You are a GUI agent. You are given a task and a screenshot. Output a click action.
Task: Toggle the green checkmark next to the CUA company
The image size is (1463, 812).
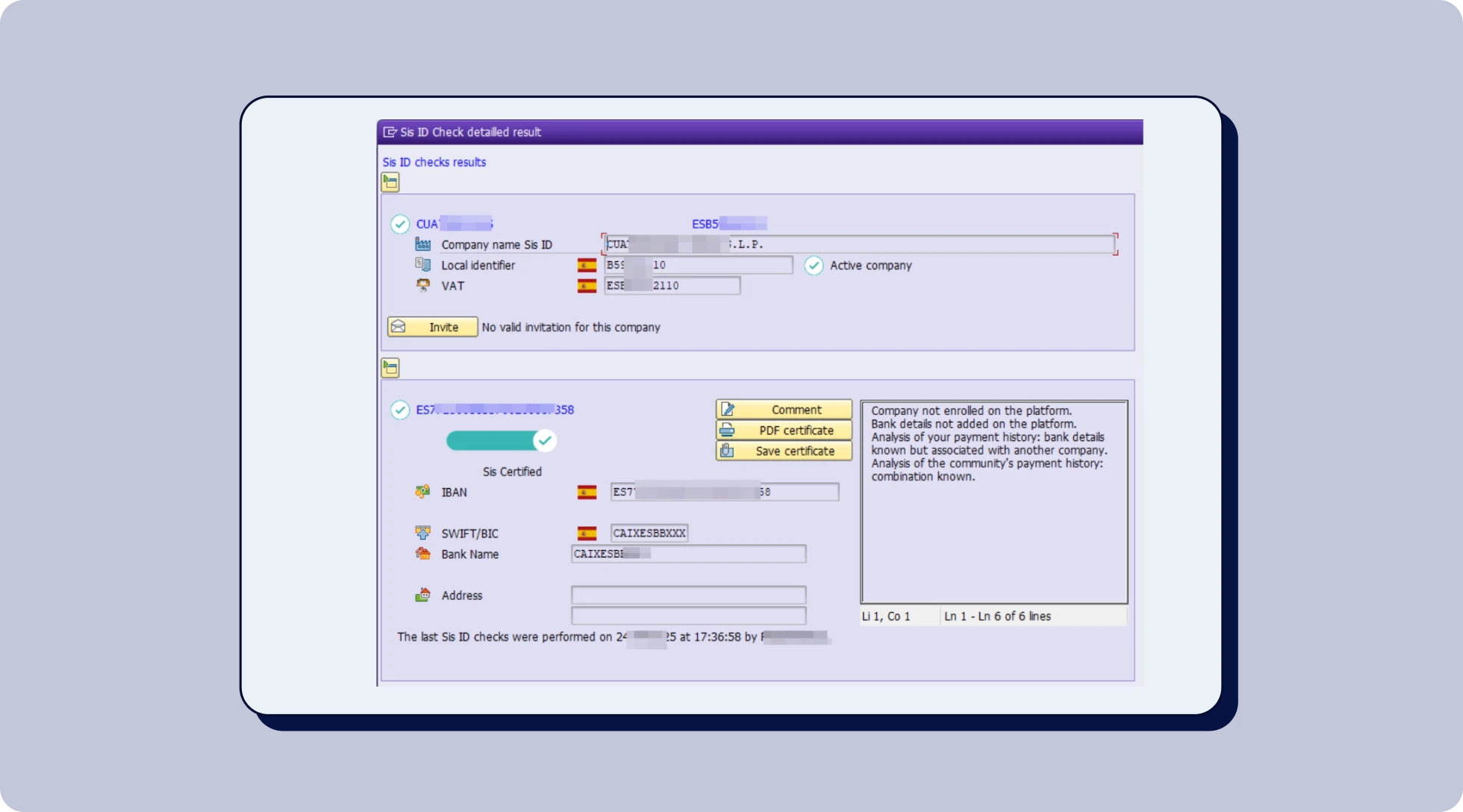[x=400, y=224]
